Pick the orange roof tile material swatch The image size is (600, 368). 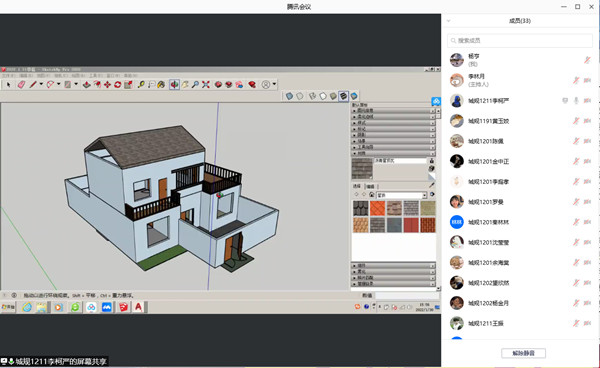click(x=377, y=208)
